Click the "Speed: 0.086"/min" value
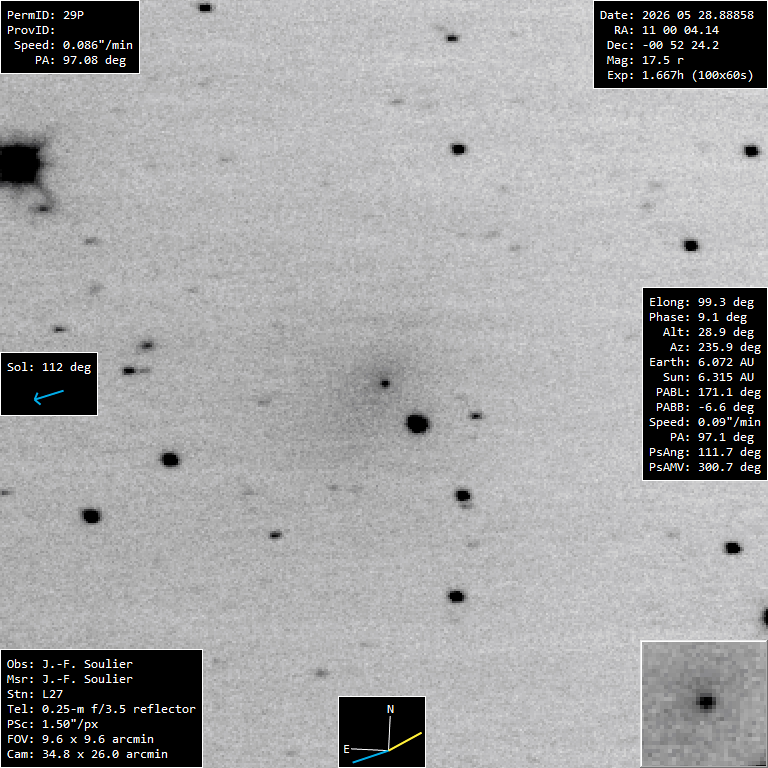768x768 pixels. [73, 45]
